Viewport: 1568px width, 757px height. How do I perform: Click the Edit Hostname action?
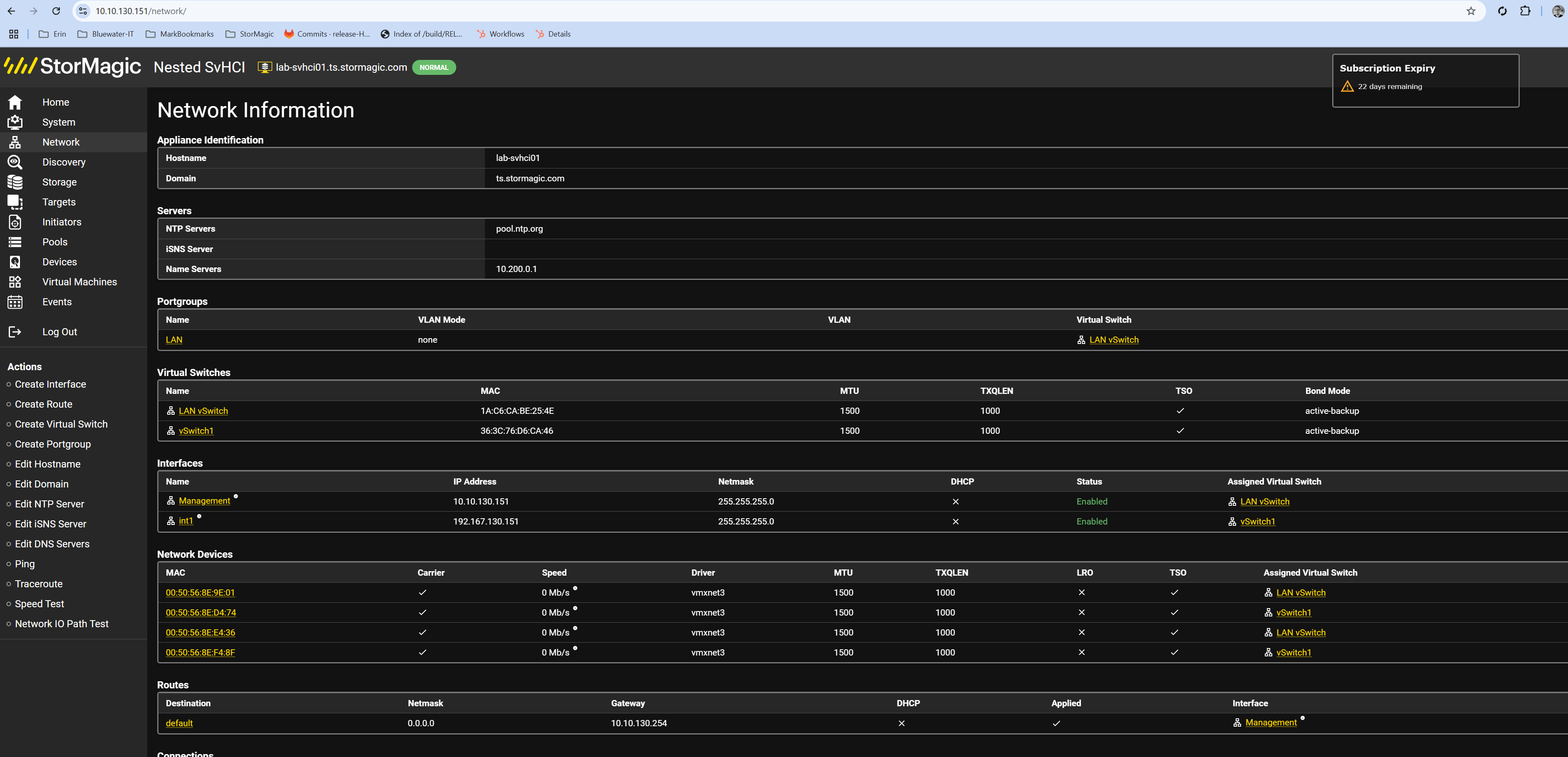(x=47, y=464)
